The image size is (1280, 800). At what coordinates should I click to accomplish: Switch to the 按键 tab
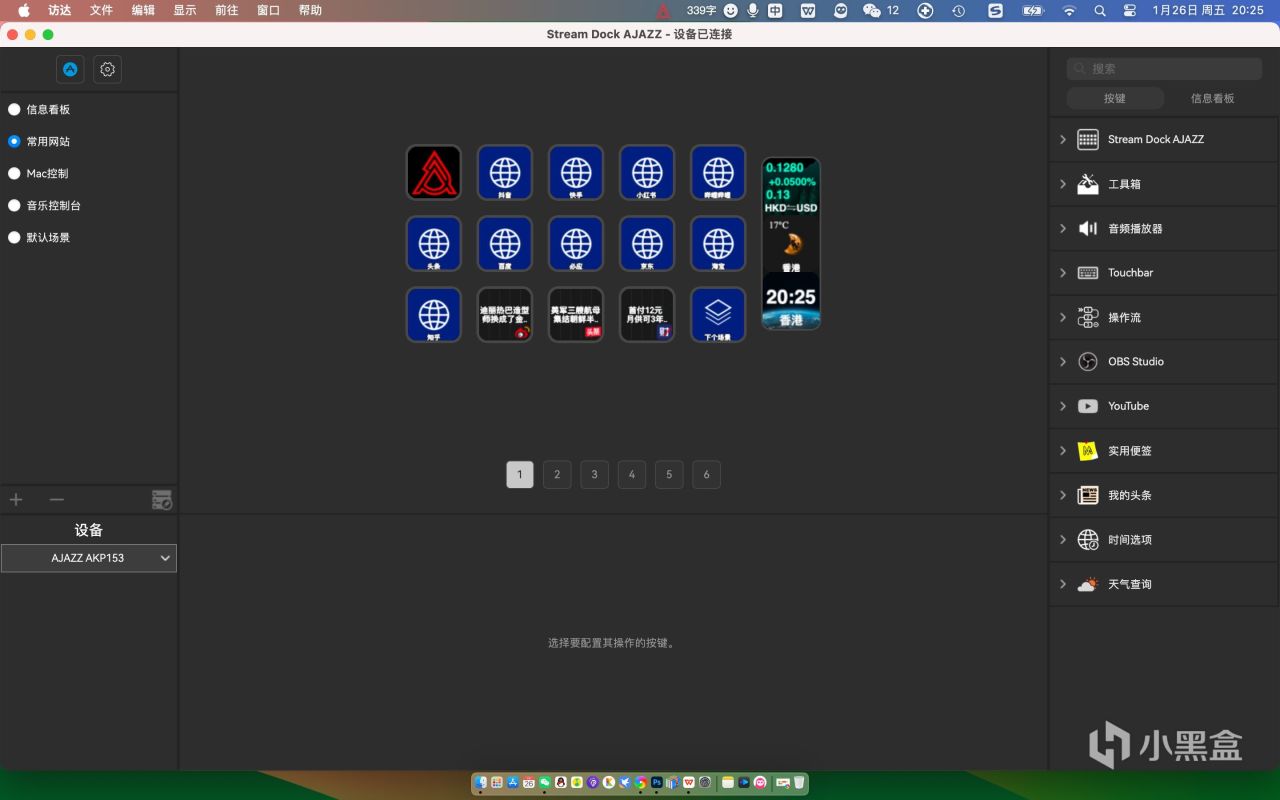pos(1115,98)
